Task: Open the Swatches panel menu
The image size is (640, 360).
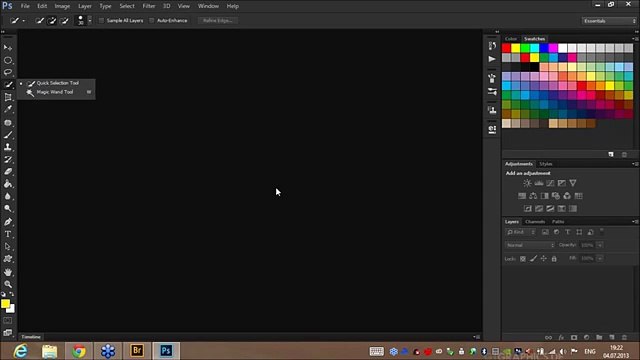Action: click(x=635, y=39)
